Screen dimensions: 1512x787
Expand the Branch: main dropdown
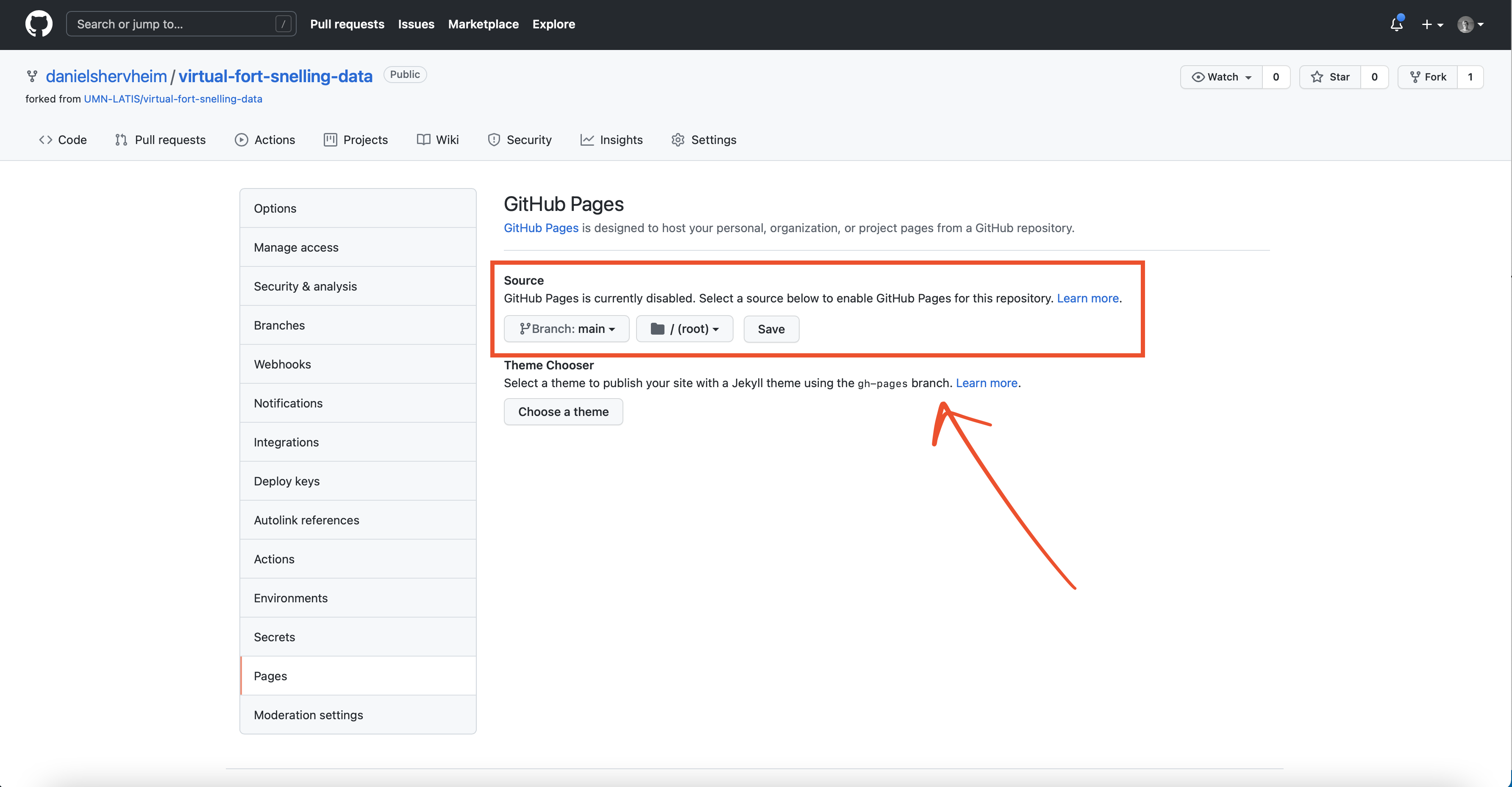[x=567, y=329]
